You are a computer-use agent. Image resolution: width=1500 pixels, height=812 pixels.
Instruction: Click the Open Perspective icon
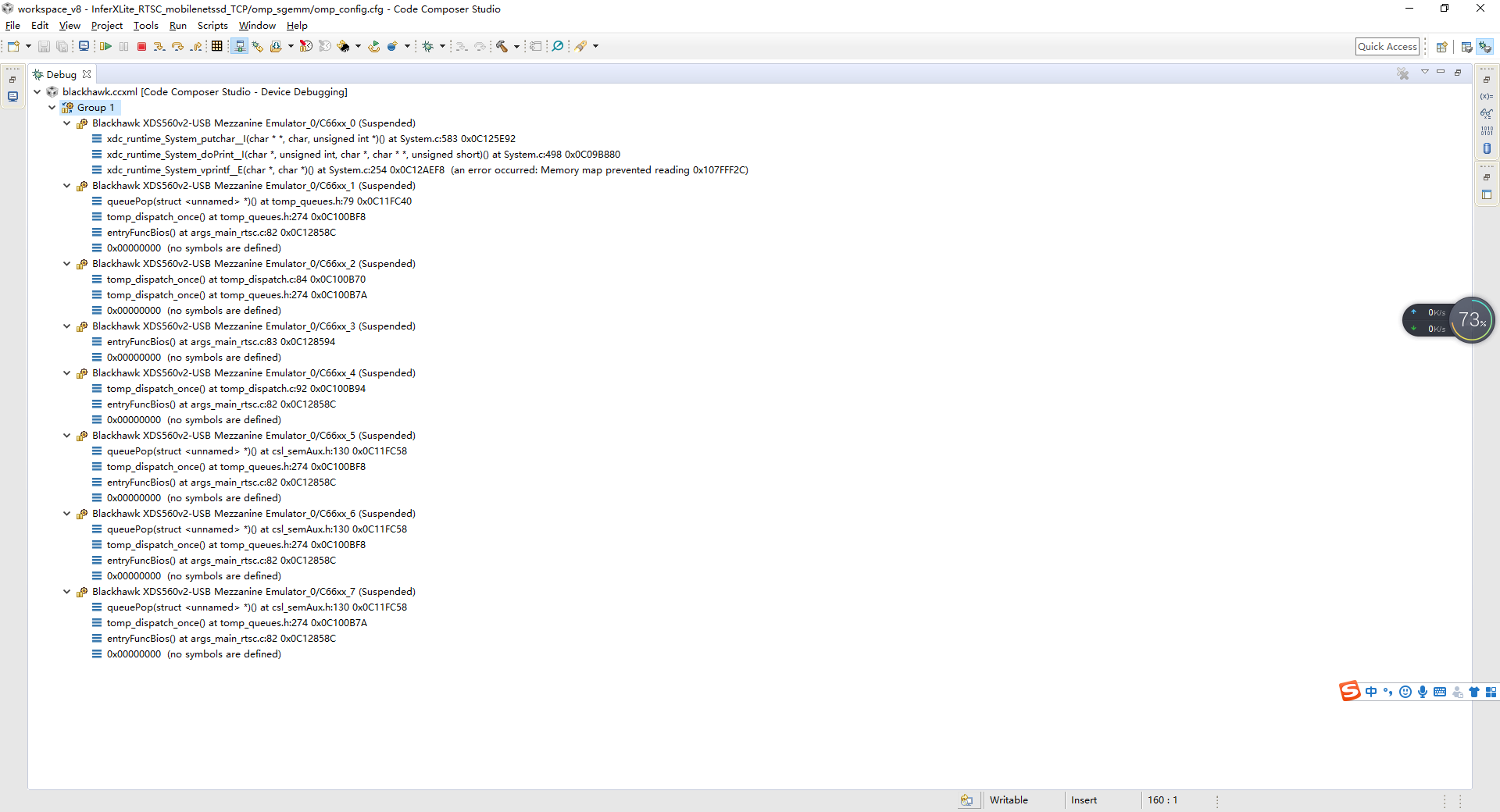pos(1442,48)
